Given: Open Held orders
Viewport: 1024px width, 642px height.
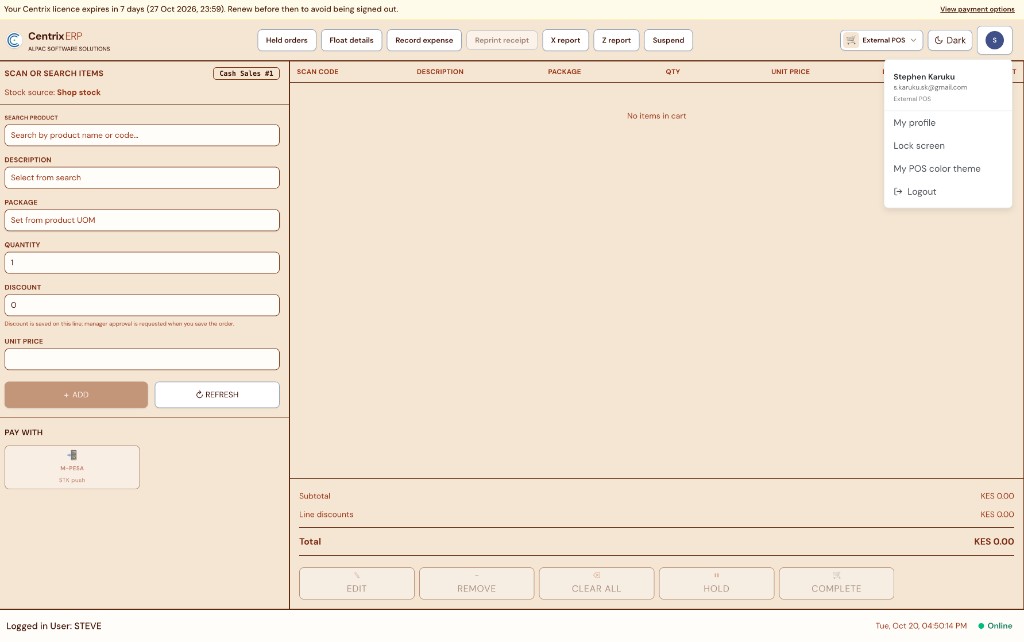Looking at the screenshot, I should pos(287,40).
